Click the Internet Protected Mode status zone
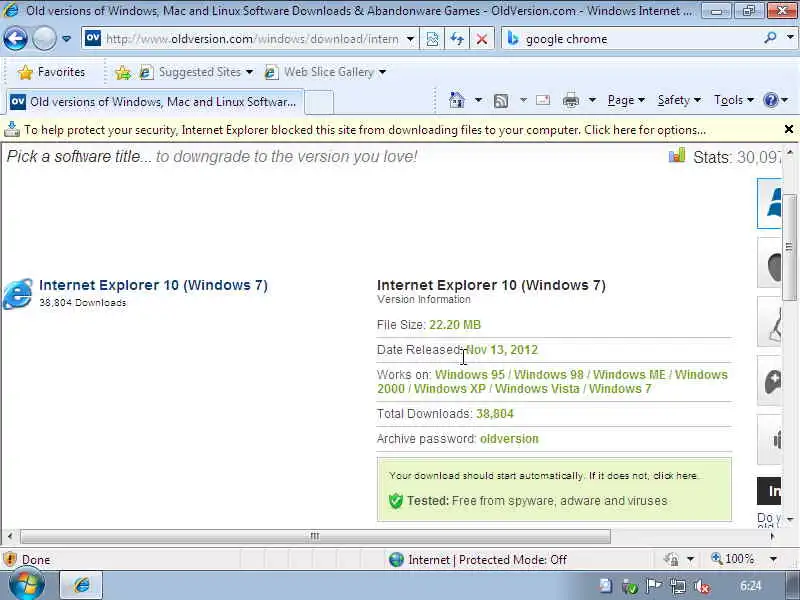 pyautogui.click(x=477, y=560)
